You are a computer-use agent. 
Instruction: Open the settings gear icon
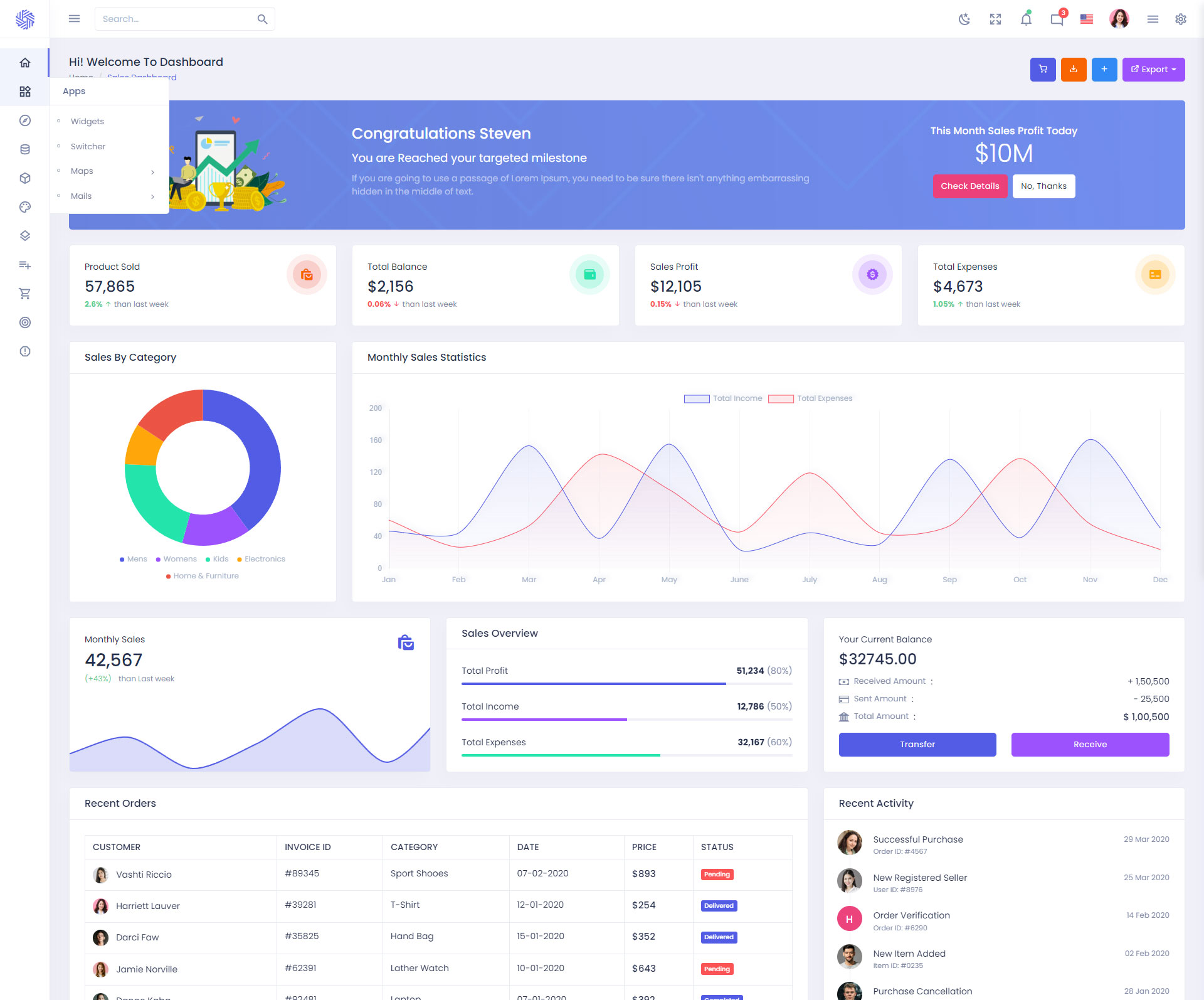coord(1181,19)
